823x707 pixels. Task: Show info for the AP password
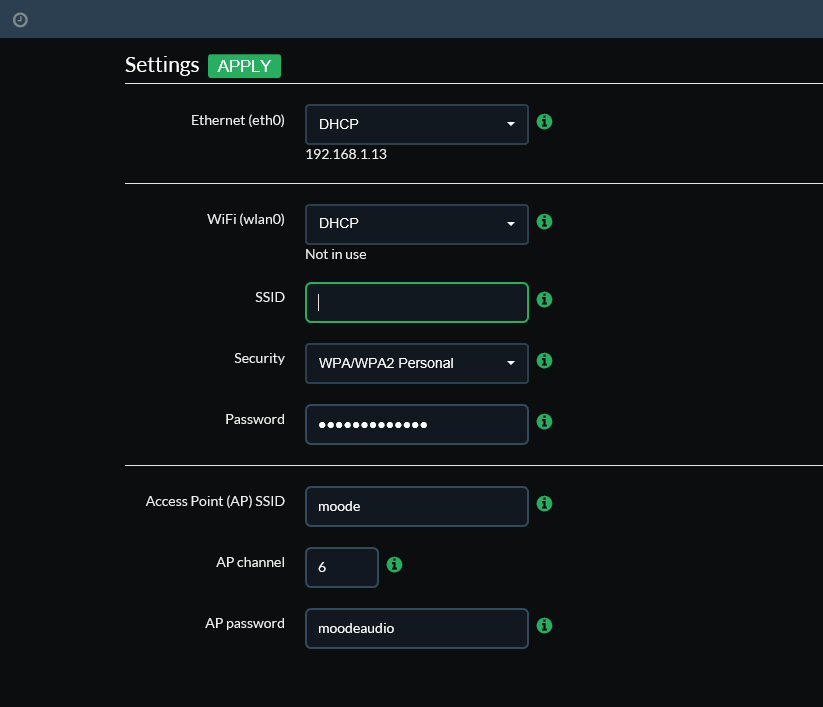(x=544, y=626)
